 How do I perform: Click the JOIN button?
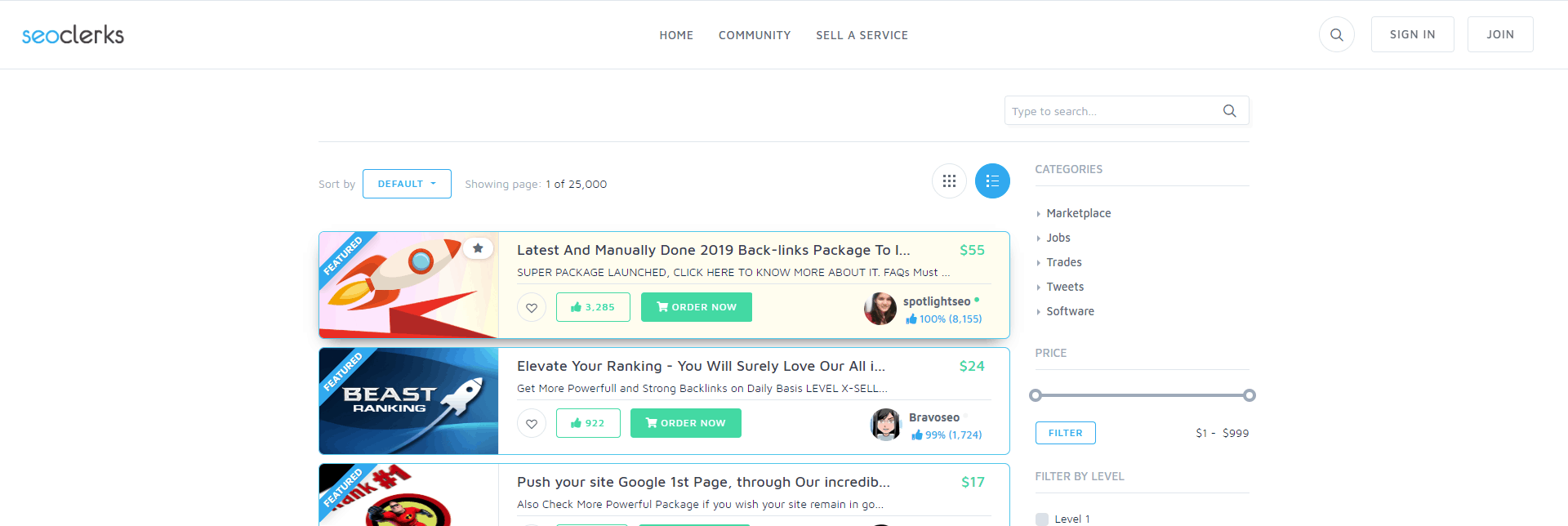click(1500, 34)
